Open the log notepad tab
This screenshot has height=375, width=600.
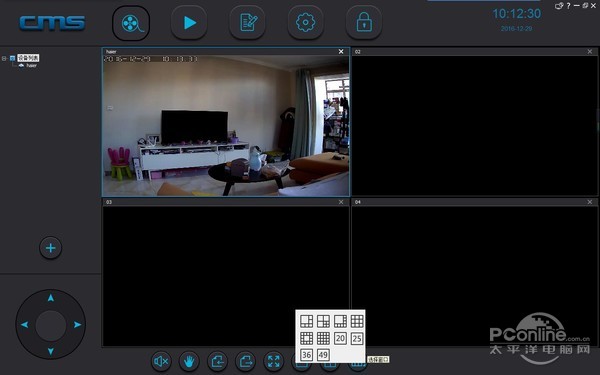point(248,23)
